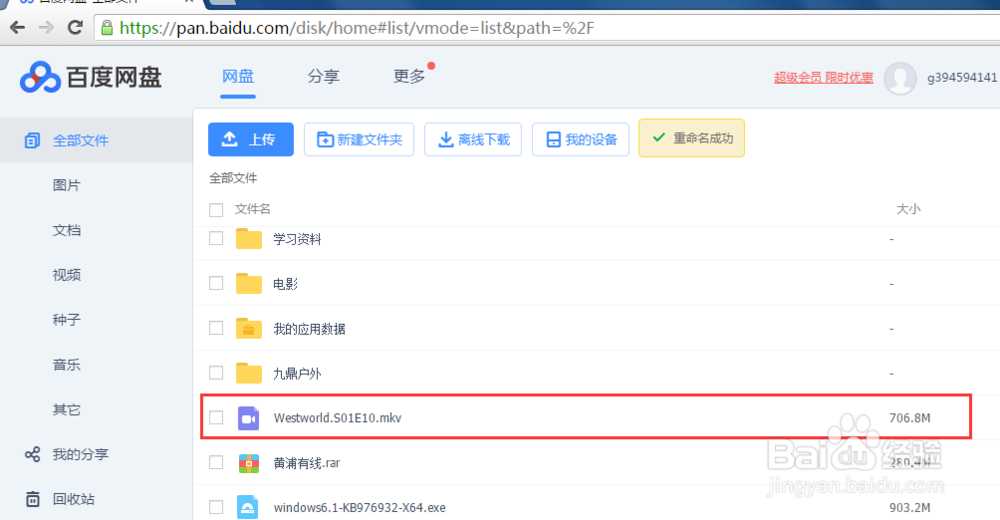This screenshot has height=520, width=1000.
Task: Open 回收站 in the sidebar
Action: [x=73, y=499]
